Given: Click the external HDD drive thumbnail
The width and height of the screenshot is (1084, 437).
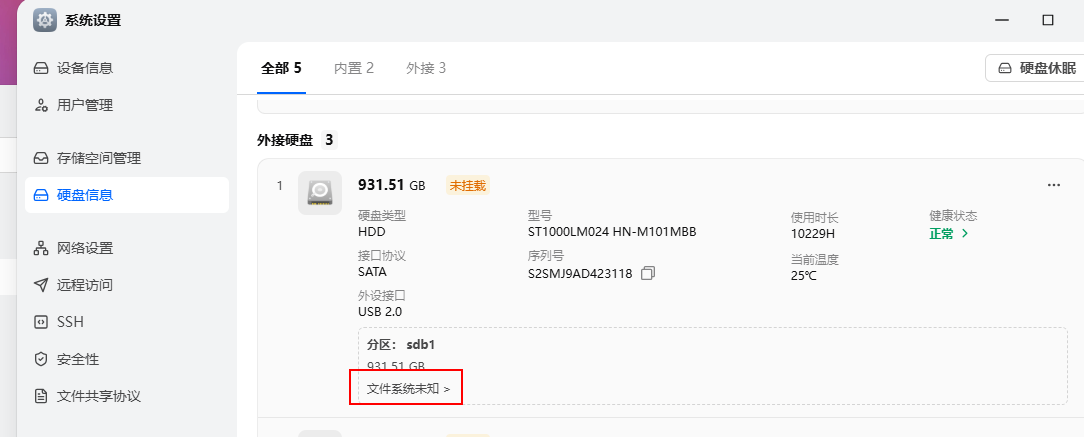Looking at the screenshot, I should [319, 192].
